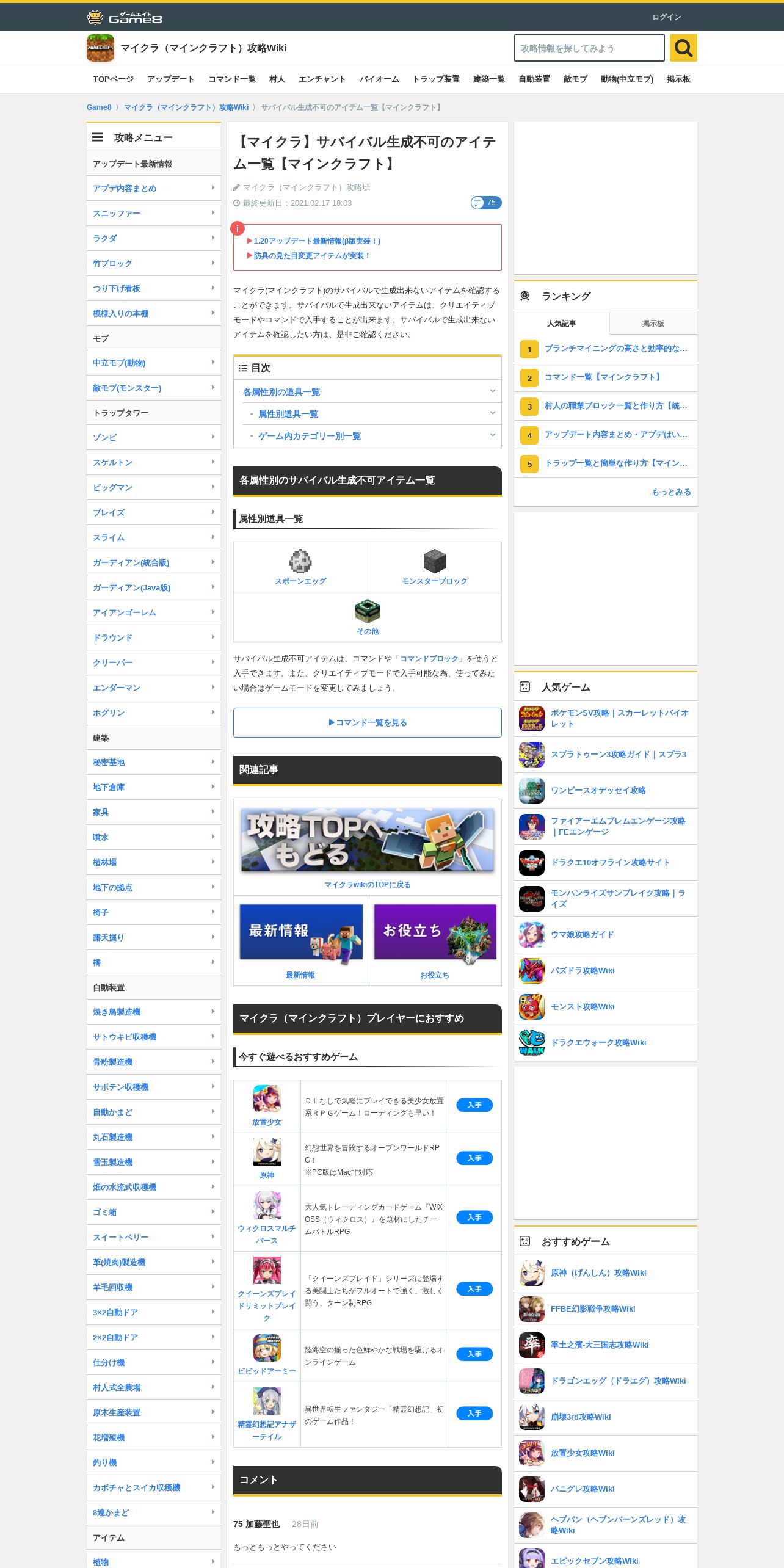The height and width of the screenshot is (1568, 784).
Task: Click the Monster Block item icon
Action: (x=434, y=561)
